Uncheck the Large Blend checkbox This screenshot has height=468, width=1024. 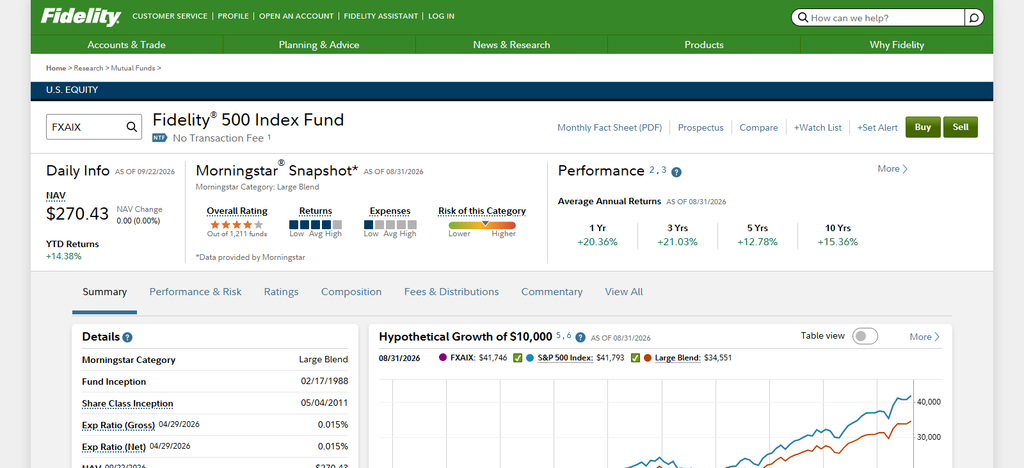coord(635,358)
